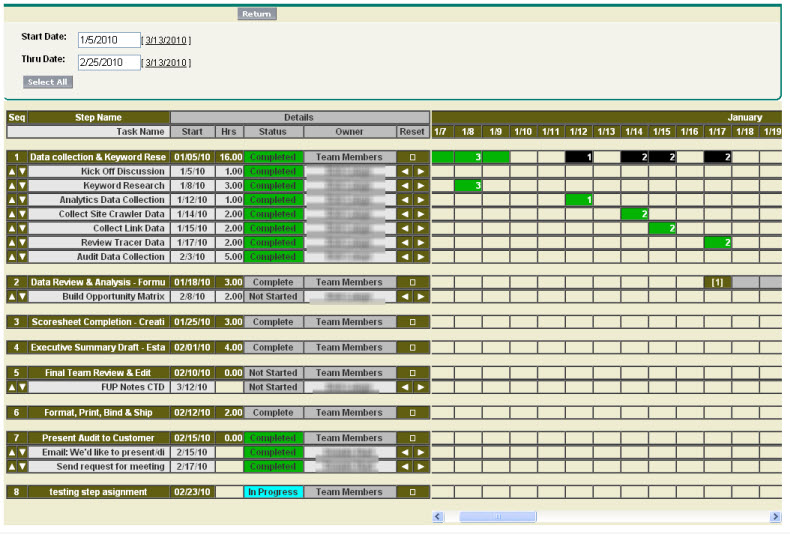Click into the Start Date field
Screen dimensions: 790x537
click(x=109, y=40)
